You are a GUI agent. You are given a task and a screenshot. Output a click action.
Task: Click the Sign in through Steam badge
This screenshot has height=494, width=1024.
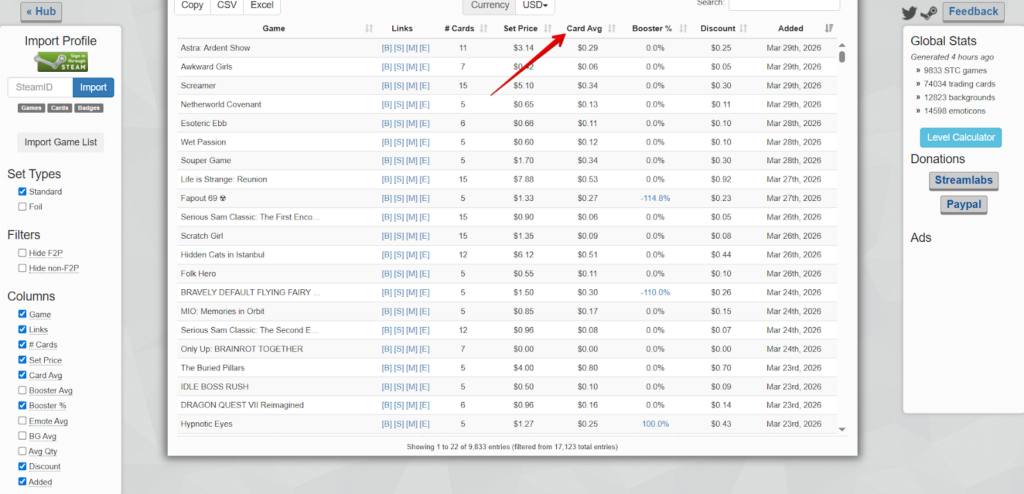coord(61,62)
